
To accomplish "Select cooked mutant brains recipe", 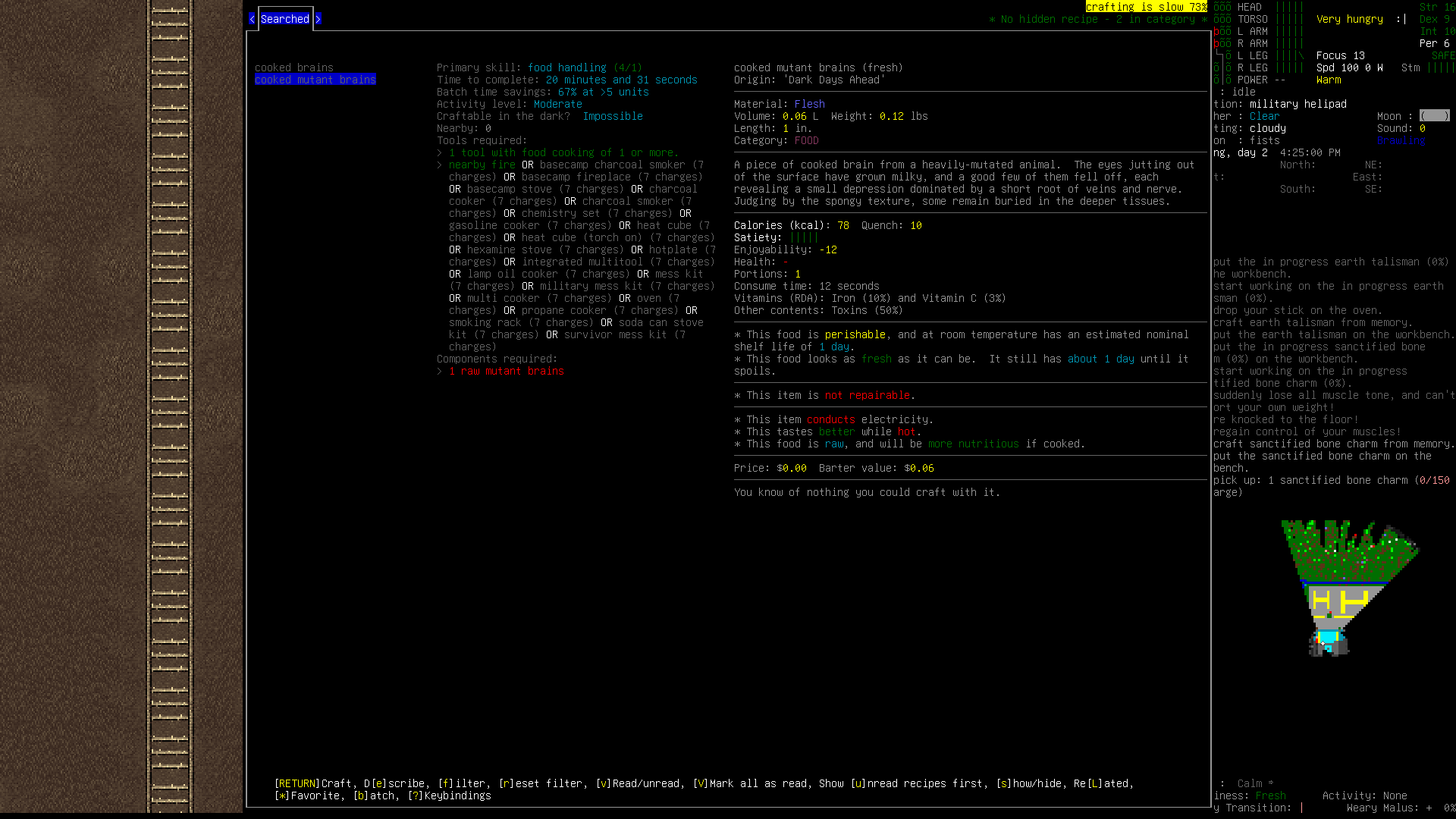I will click(x=315, y=80).
